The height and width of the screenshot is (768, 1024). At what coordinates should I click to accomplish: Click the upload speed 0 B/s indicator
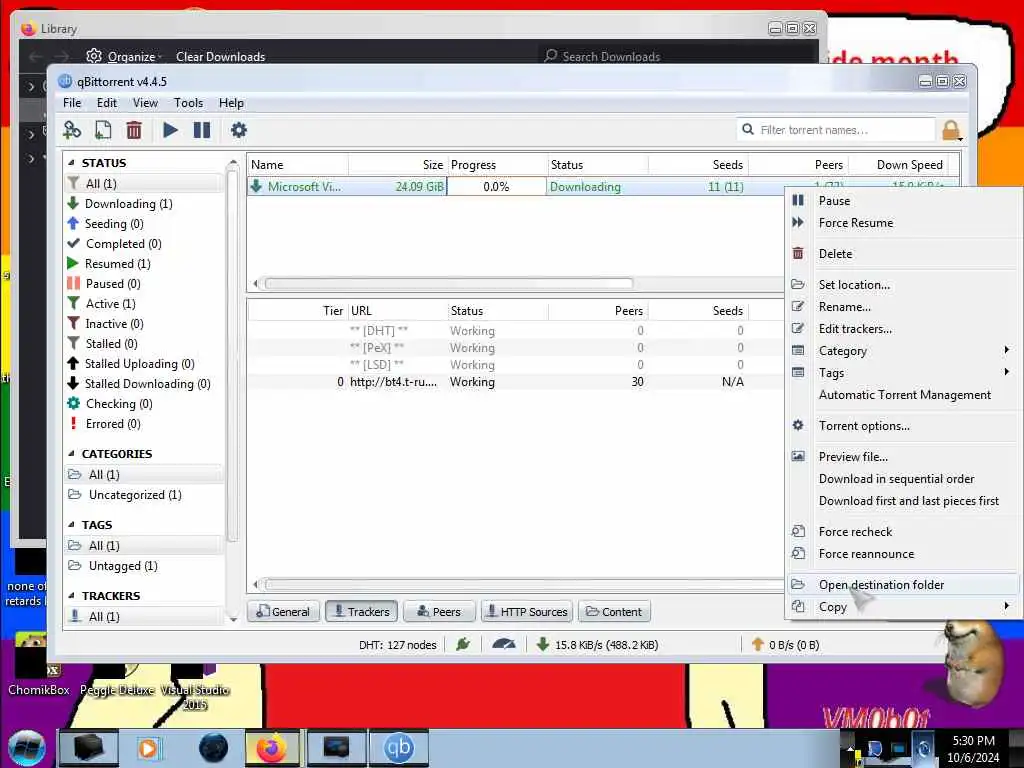pyautogui.click(x=786, y=645)
